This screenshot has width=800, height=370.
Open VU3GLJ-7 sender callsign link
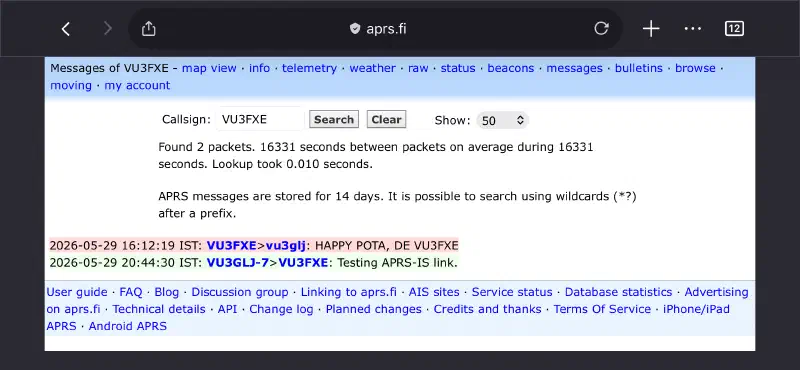tap(238, 263)
